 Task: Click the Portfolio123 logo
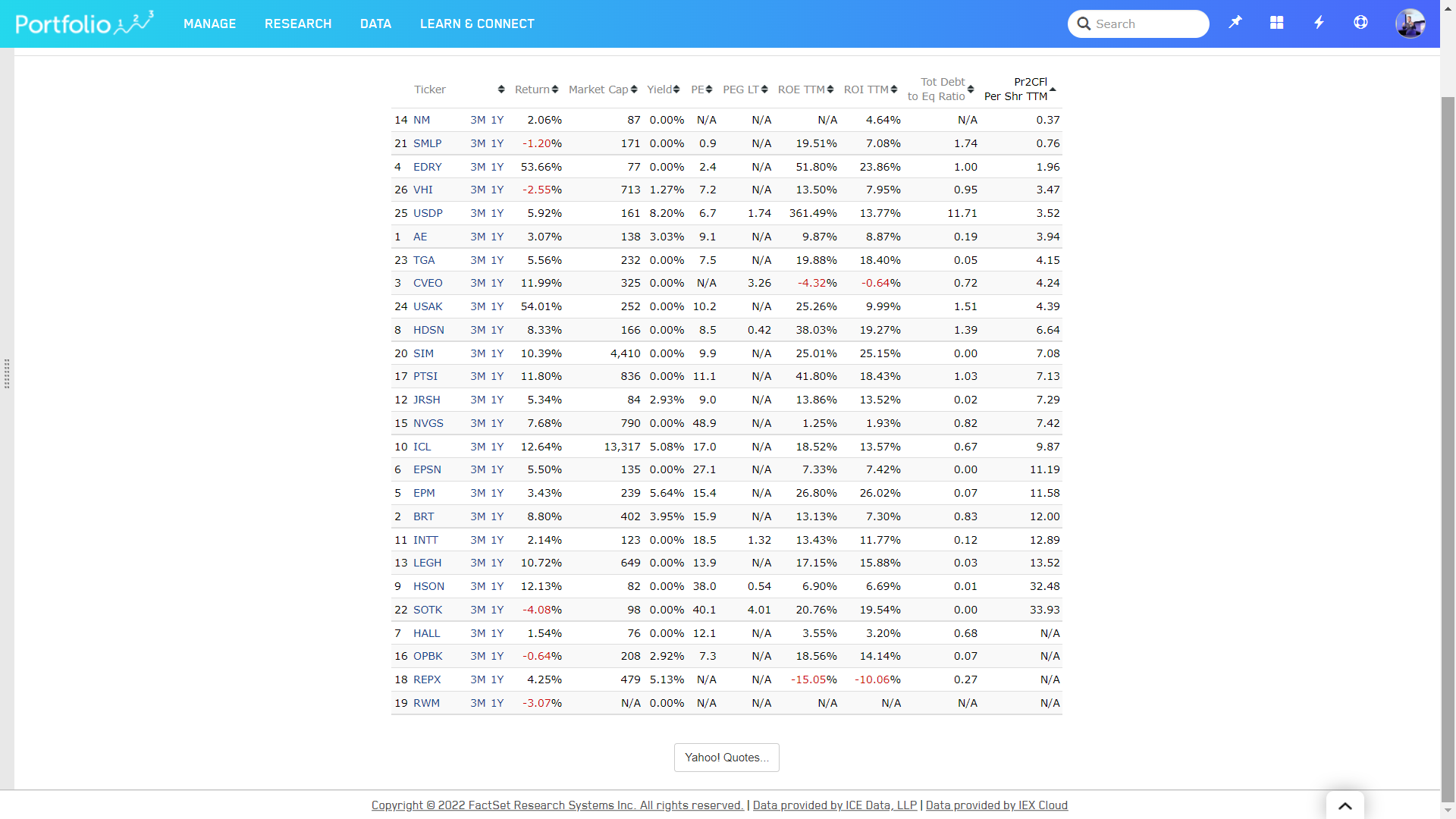[84, 24]
